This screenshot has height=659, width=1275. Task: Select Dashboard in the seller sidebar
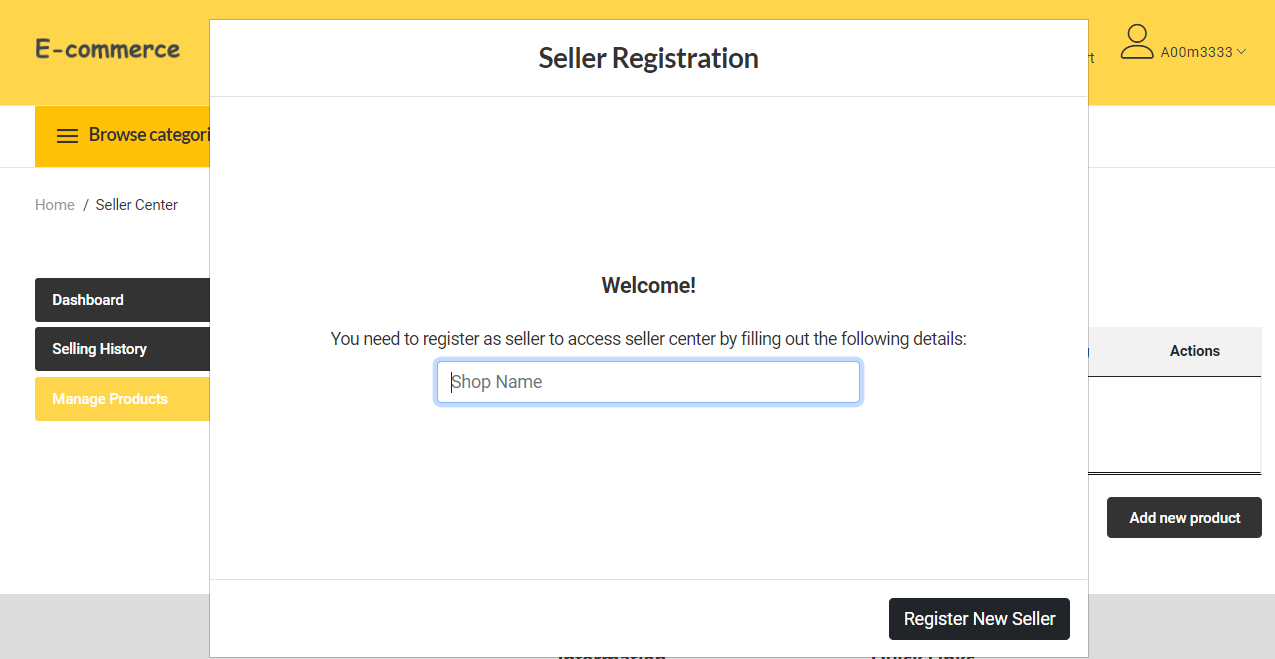tap(88, 299)
